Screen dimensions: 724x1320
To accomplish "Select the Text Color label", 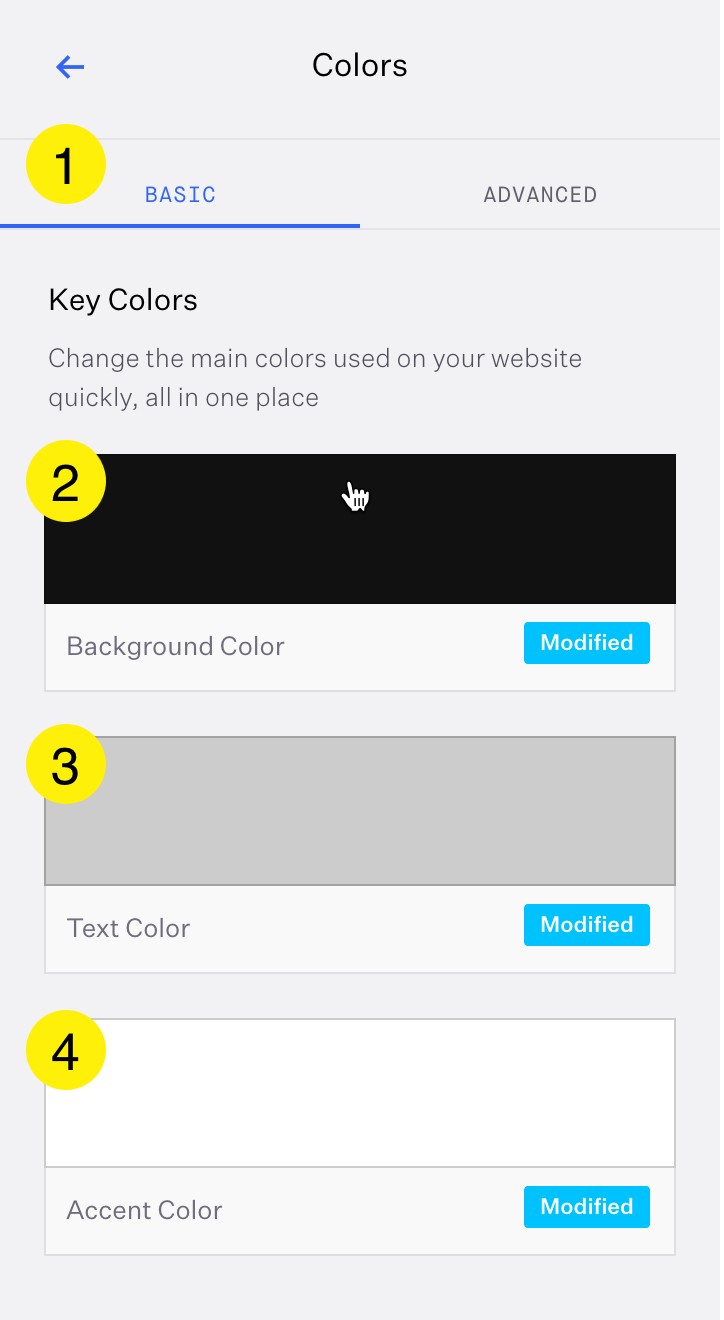I will tap(128, 928).
